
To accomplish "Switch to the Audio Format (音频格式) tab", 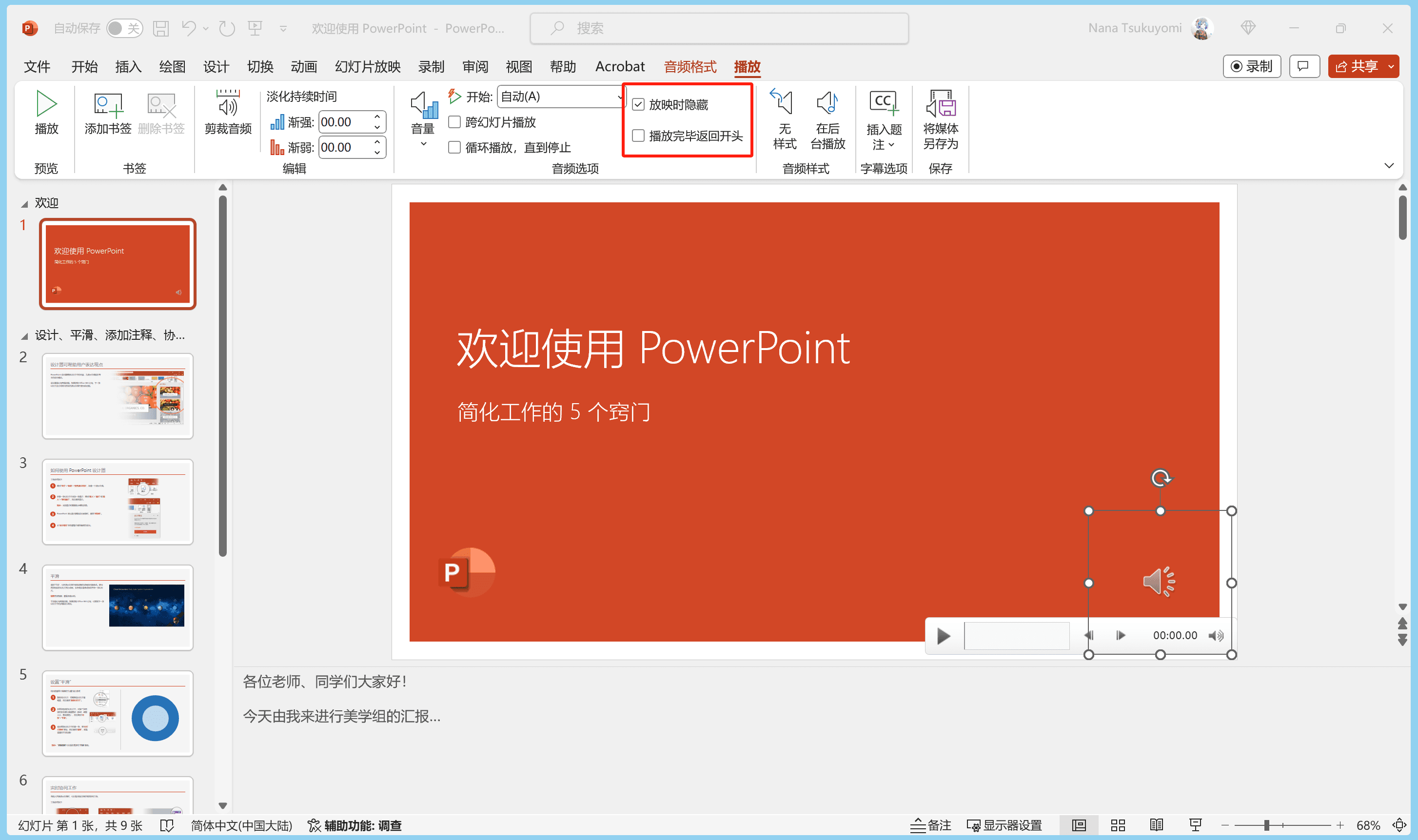I will click(x=689, y=67).
